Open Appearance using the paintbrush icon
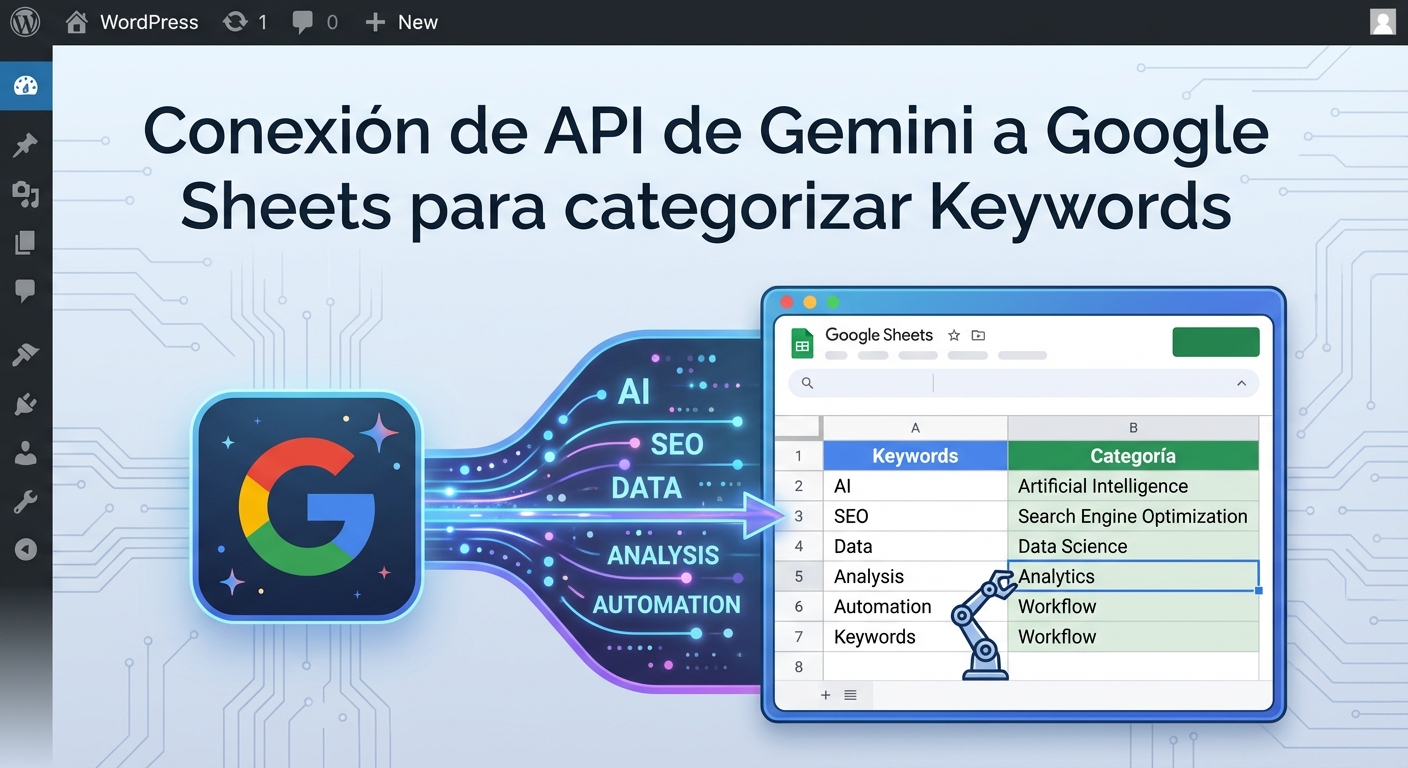Viewport: 1408px width, 768px height. click(x=25, y=354)
